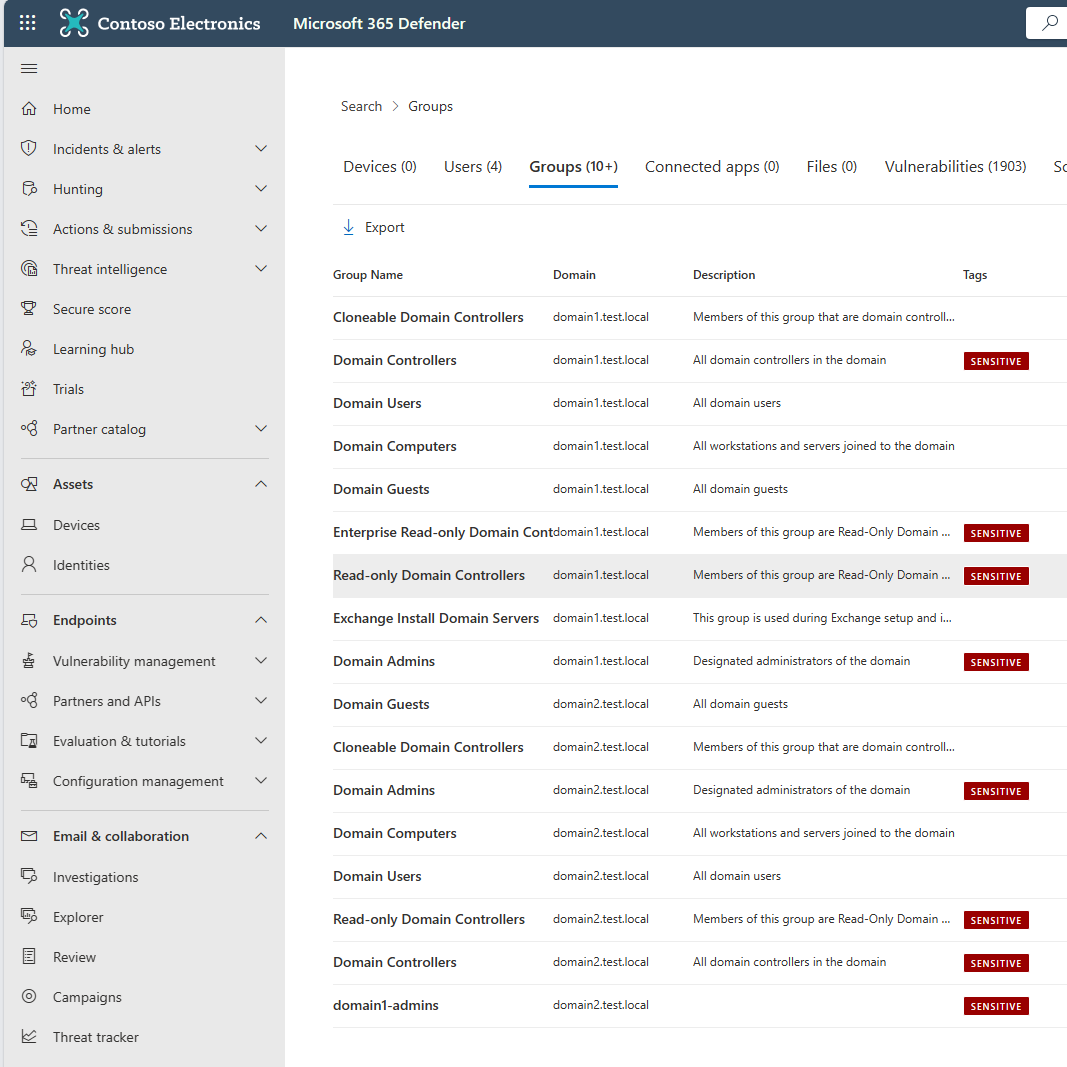Click the Learning hub icon
The width and height of the screenshot is (1067, 1067).
tap(29, 348)
